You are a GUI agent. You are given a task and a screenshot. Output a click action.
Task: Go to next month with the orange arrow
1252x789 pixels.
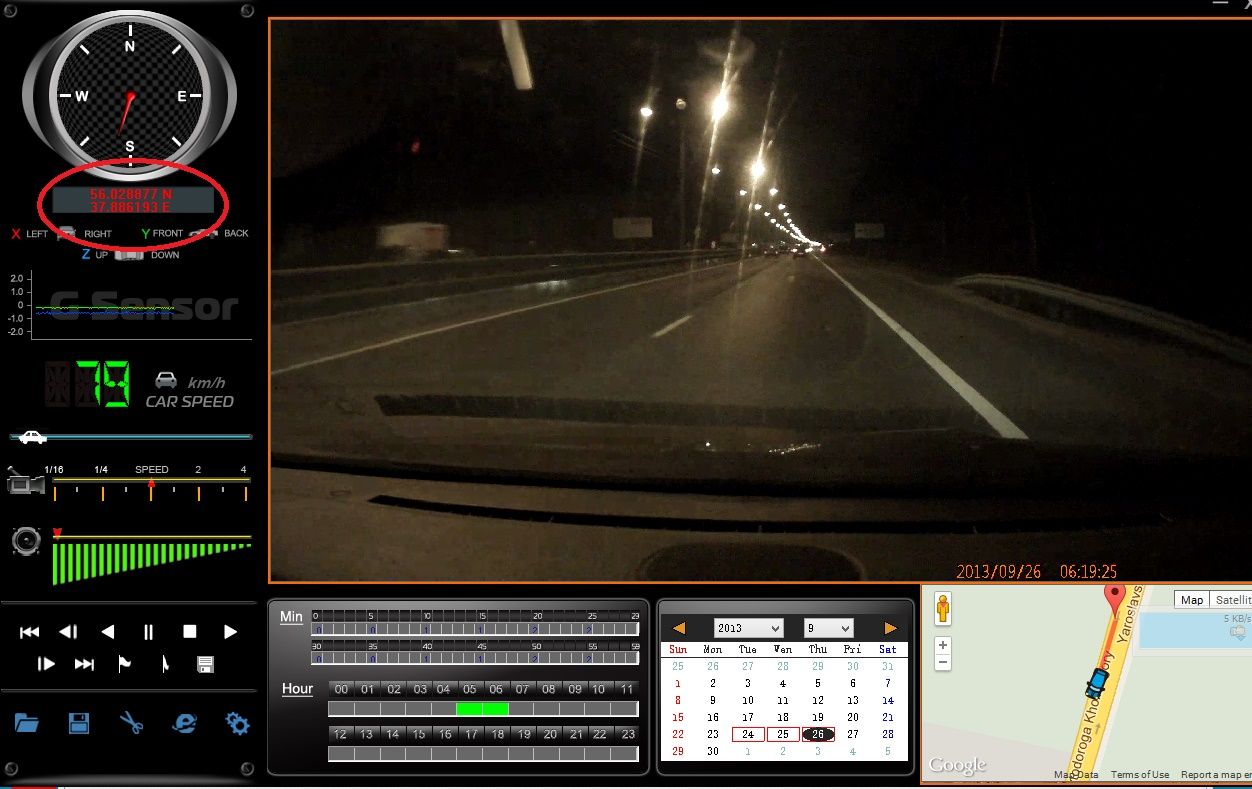coord(890,628)
